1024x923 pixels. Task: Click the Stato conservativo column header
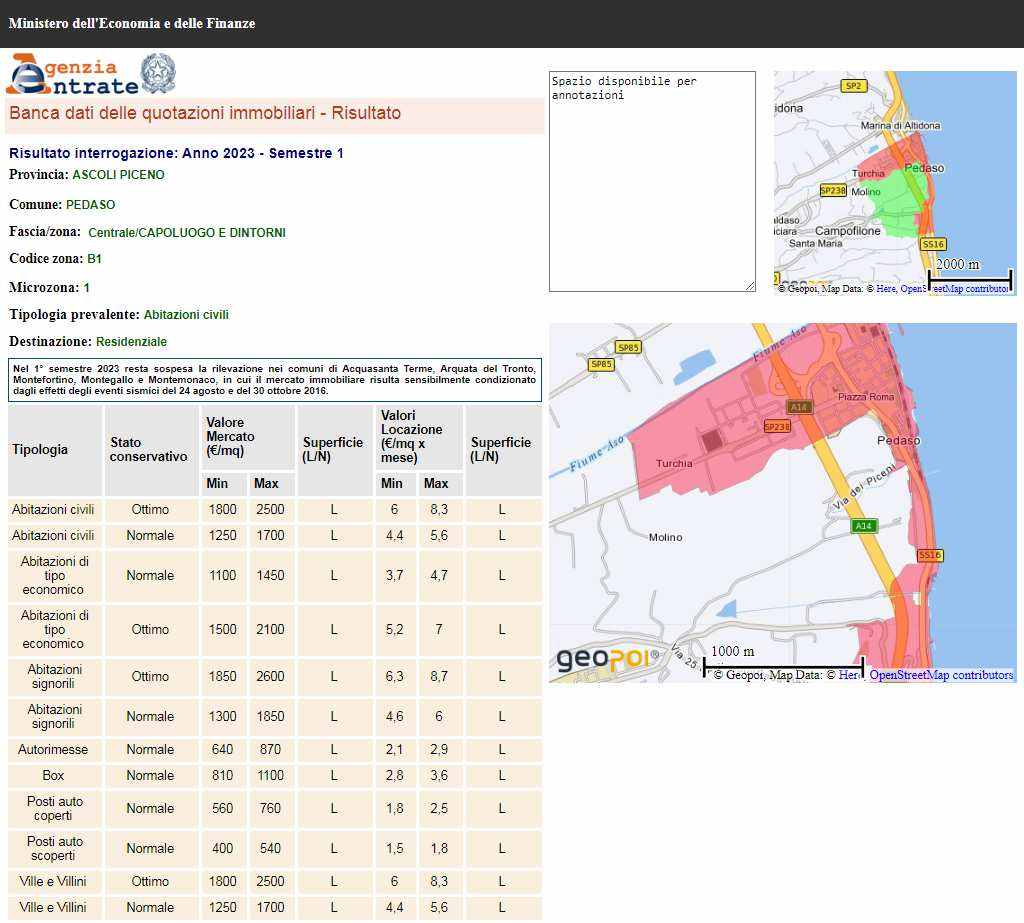point(149,449)
